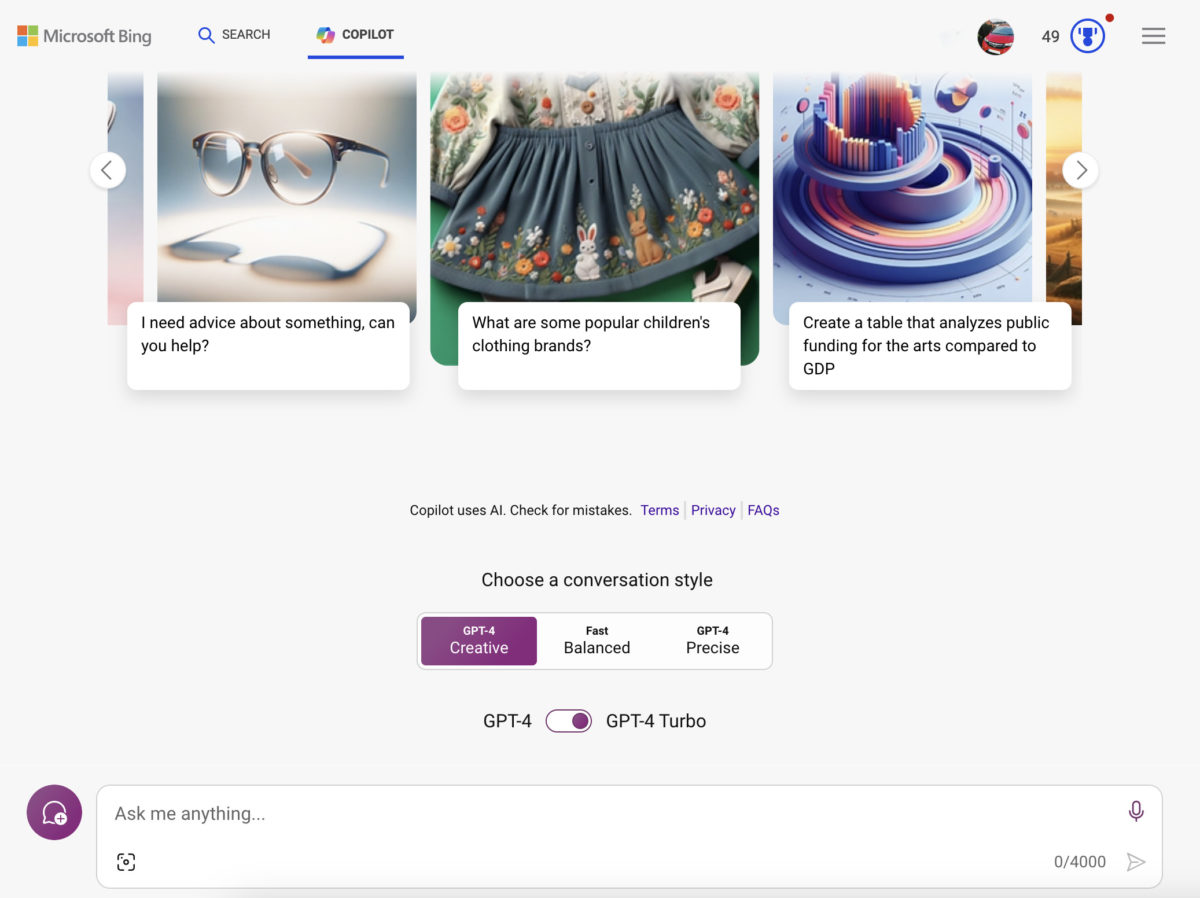Open the Rewards trophy icon
1200x898 pixels.
click(x=1087, y=37)
